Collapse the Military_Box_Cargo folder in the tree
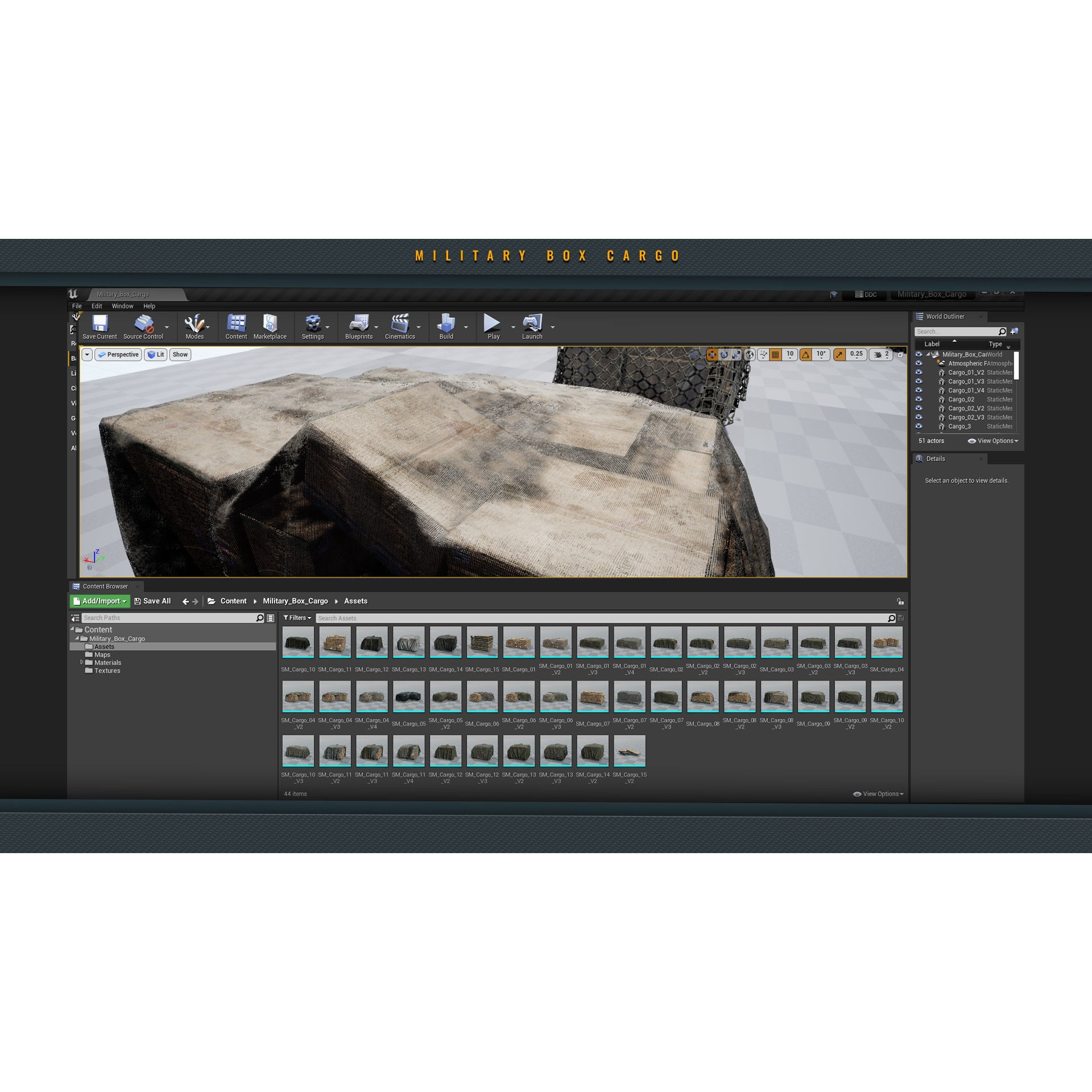Screen dimensions: 1092x1092 pyautogui.click(x=77, y=639)
